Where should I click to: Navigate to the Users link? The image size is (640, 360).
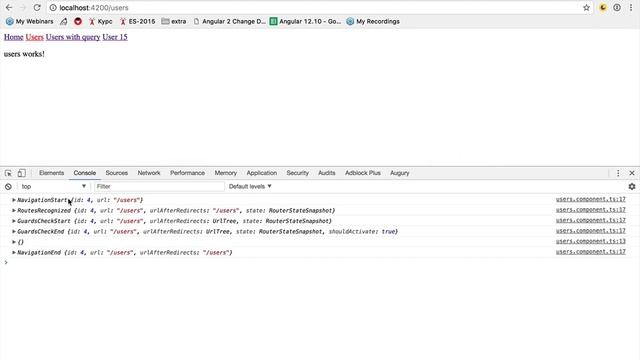point(34,37)
